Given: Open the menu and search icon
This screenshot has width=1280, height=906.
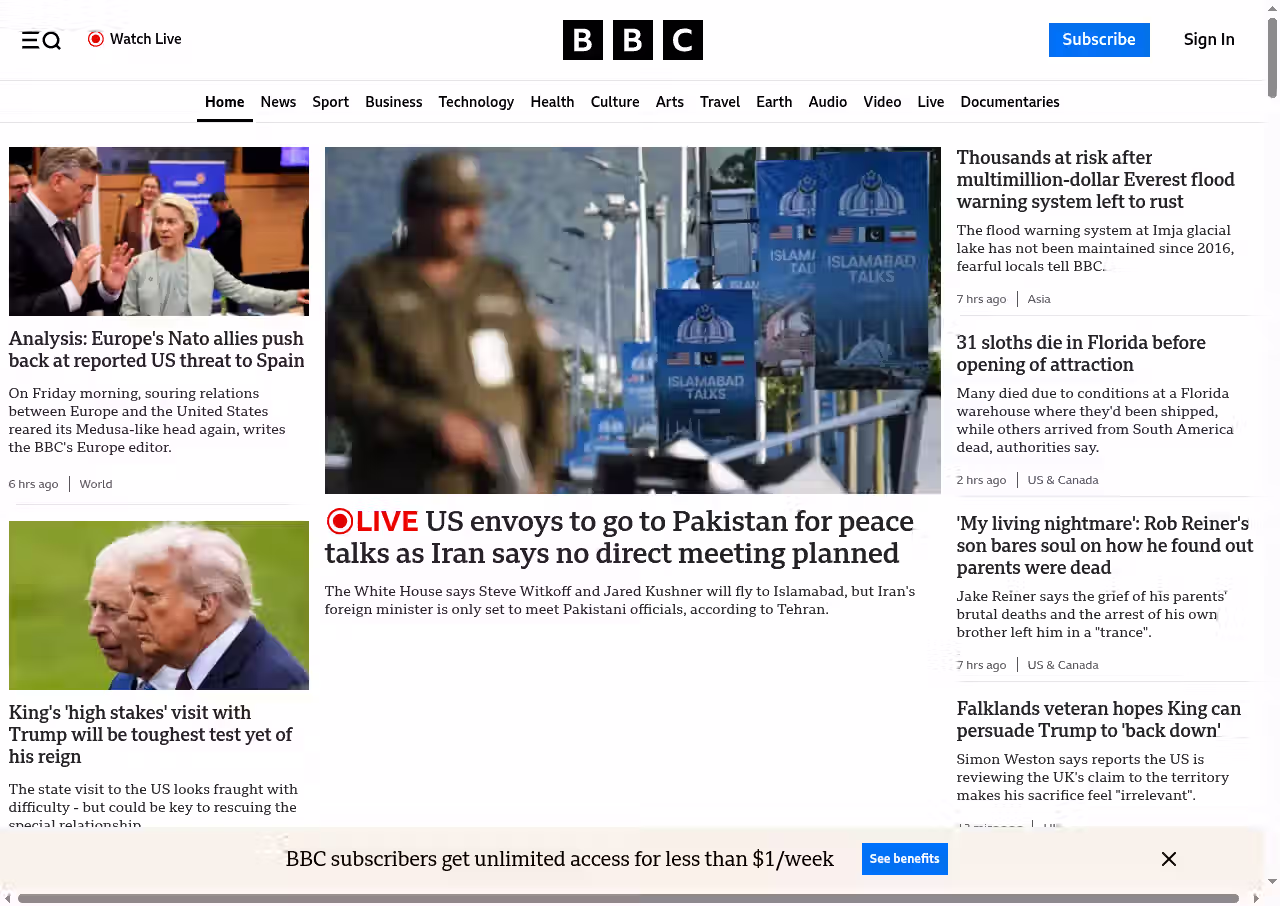Looking at the screenshot, I should (41, 40).
